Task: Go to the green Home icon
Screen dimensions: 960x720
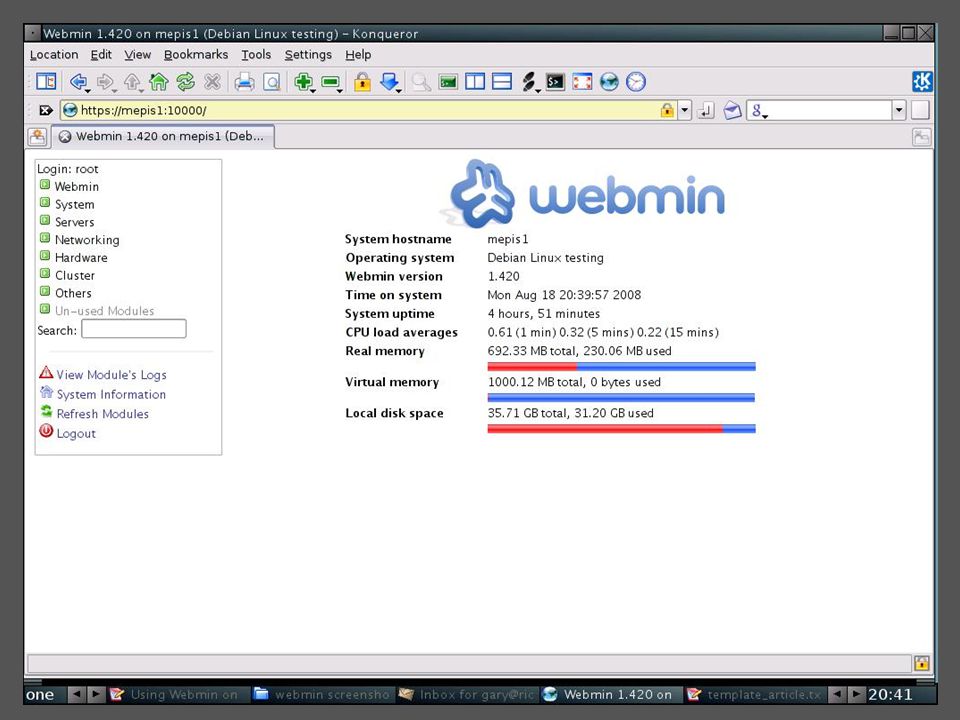Action: pos(159,81)
